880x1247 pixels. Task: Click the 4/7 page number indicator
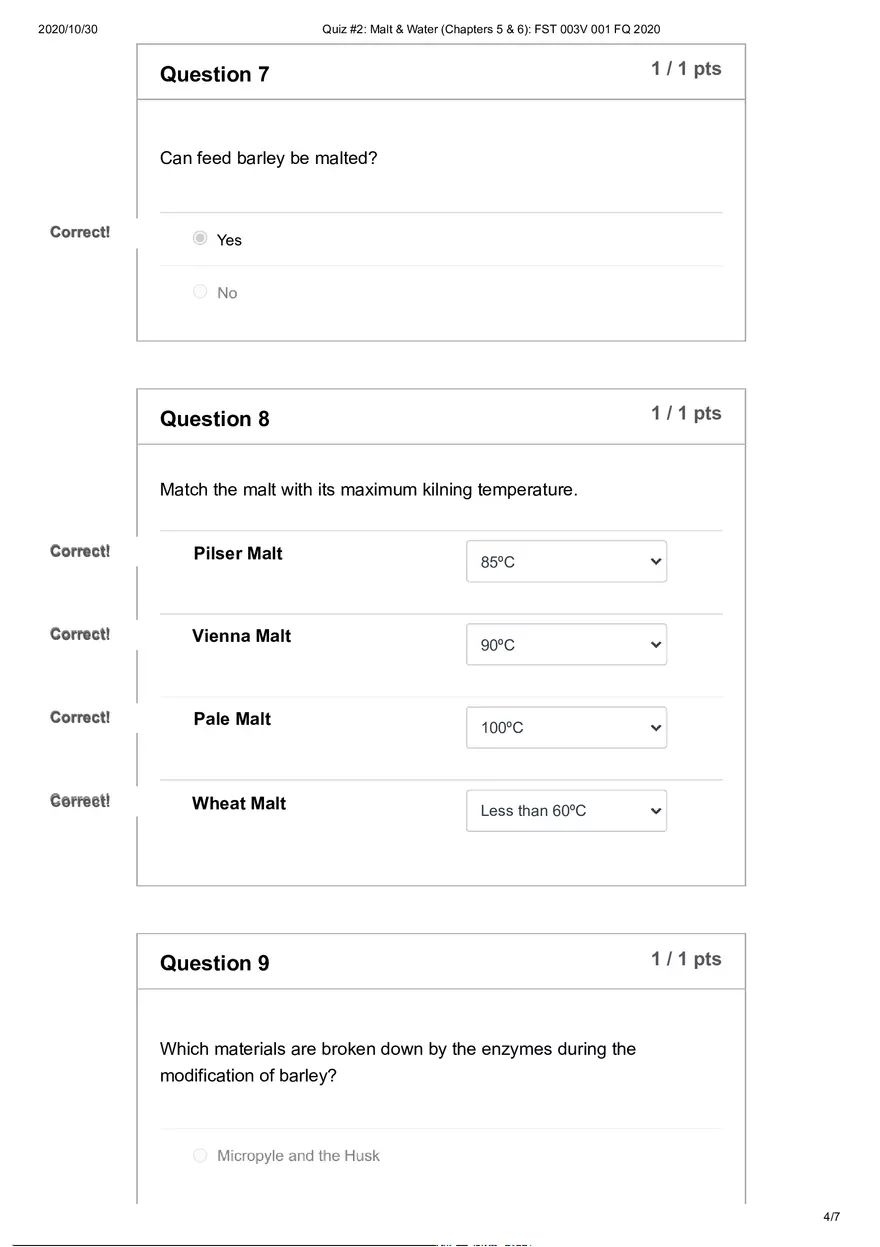click(831, 1216)
